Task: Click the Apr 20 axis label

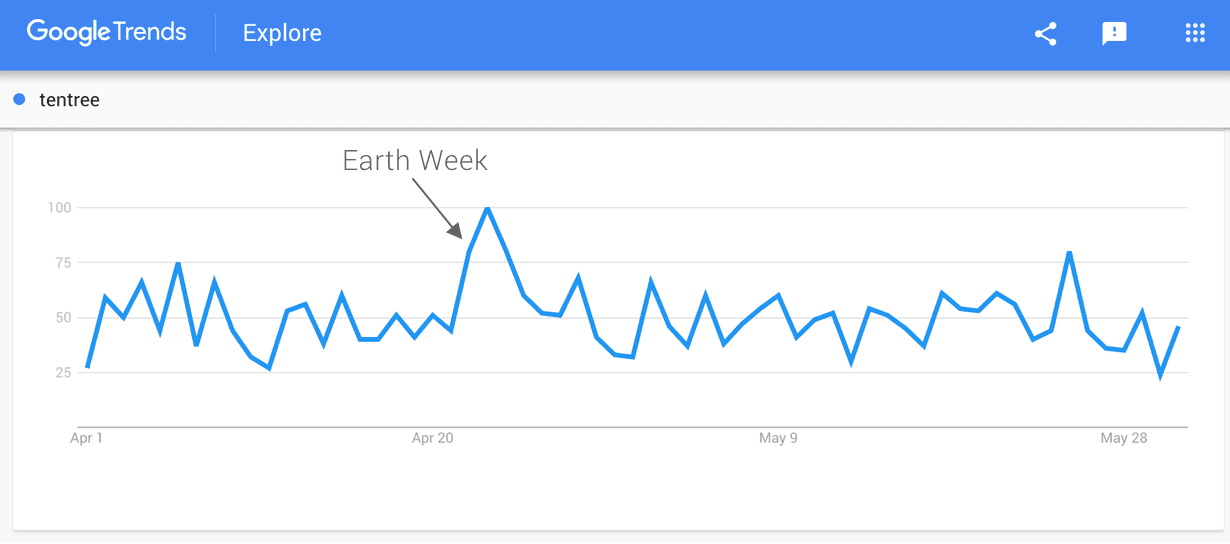Action: 433,438
